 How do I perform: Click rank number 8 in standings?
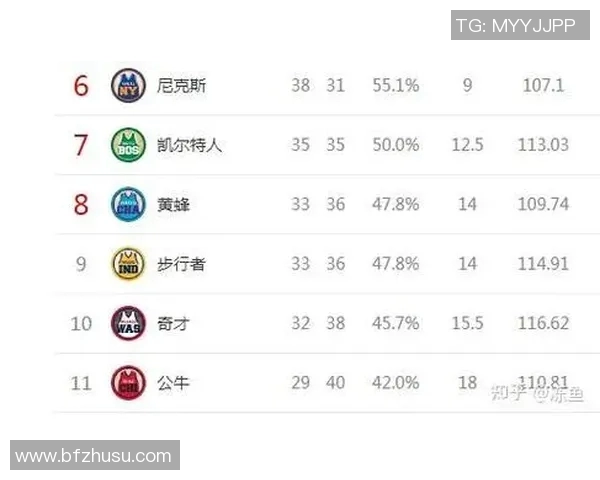point(81,205)
